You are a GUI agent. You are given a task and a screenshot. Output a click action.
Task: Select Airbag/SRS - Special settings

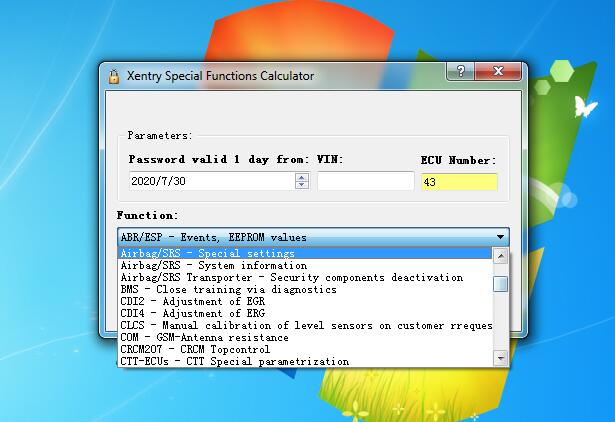305,253
